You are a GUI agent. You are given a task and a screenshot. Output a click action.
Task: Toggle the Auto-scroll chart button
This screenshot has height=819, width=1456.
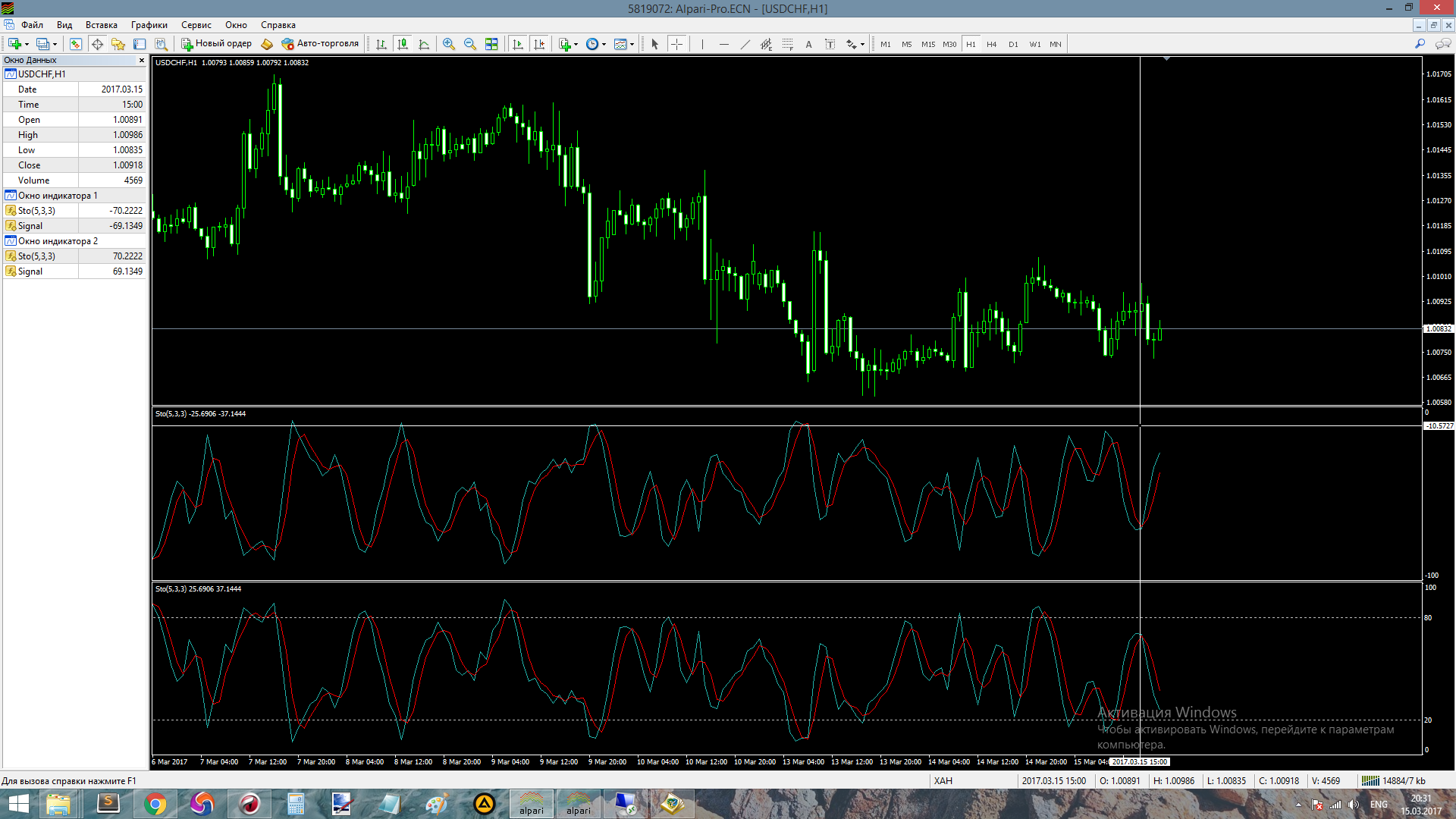click(518, 44)
